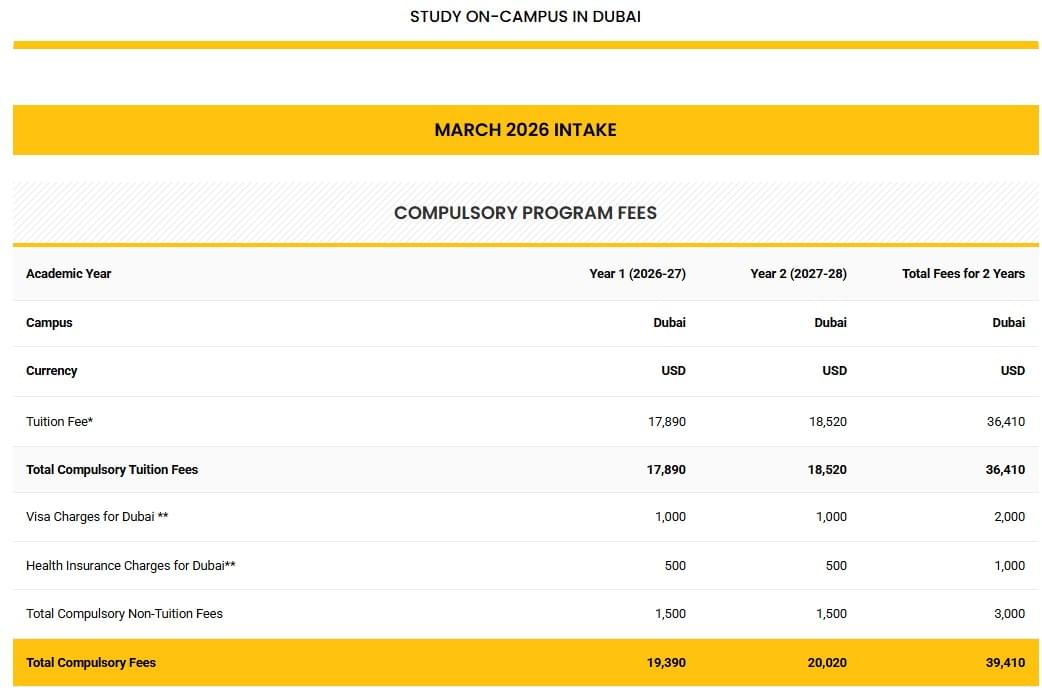Expand the March 2026 Intake banner
1042x695 pixels.
[x=525, y=130]
